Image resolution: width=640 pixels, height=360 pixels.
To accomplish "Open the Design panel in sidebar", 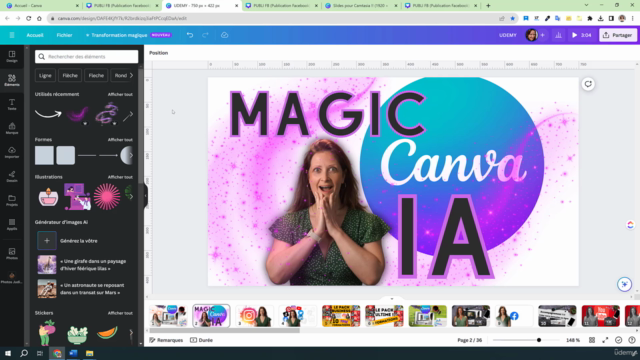I will 12,56.
